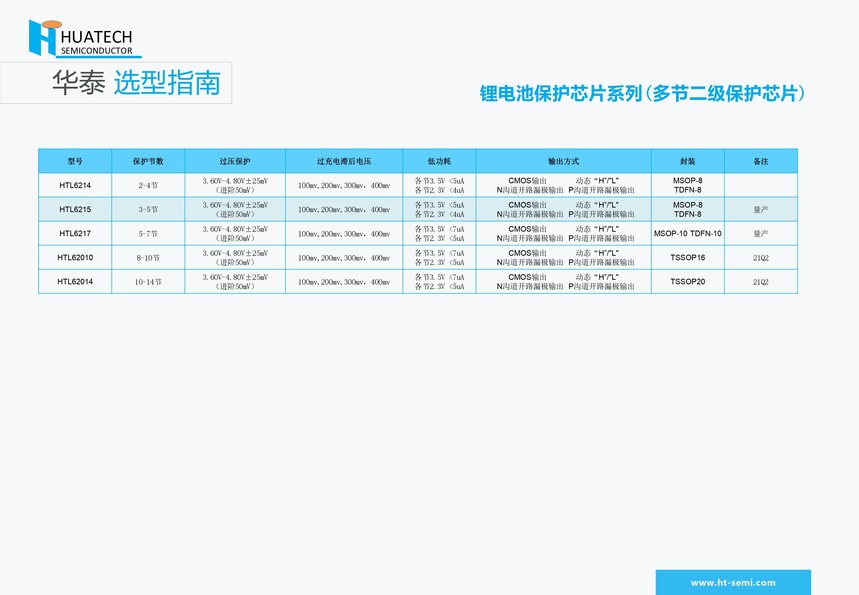Image resolution: width=859 pixels, height=595 pixels.
Task: Select the 过压保护 column header
Action: 235,161
